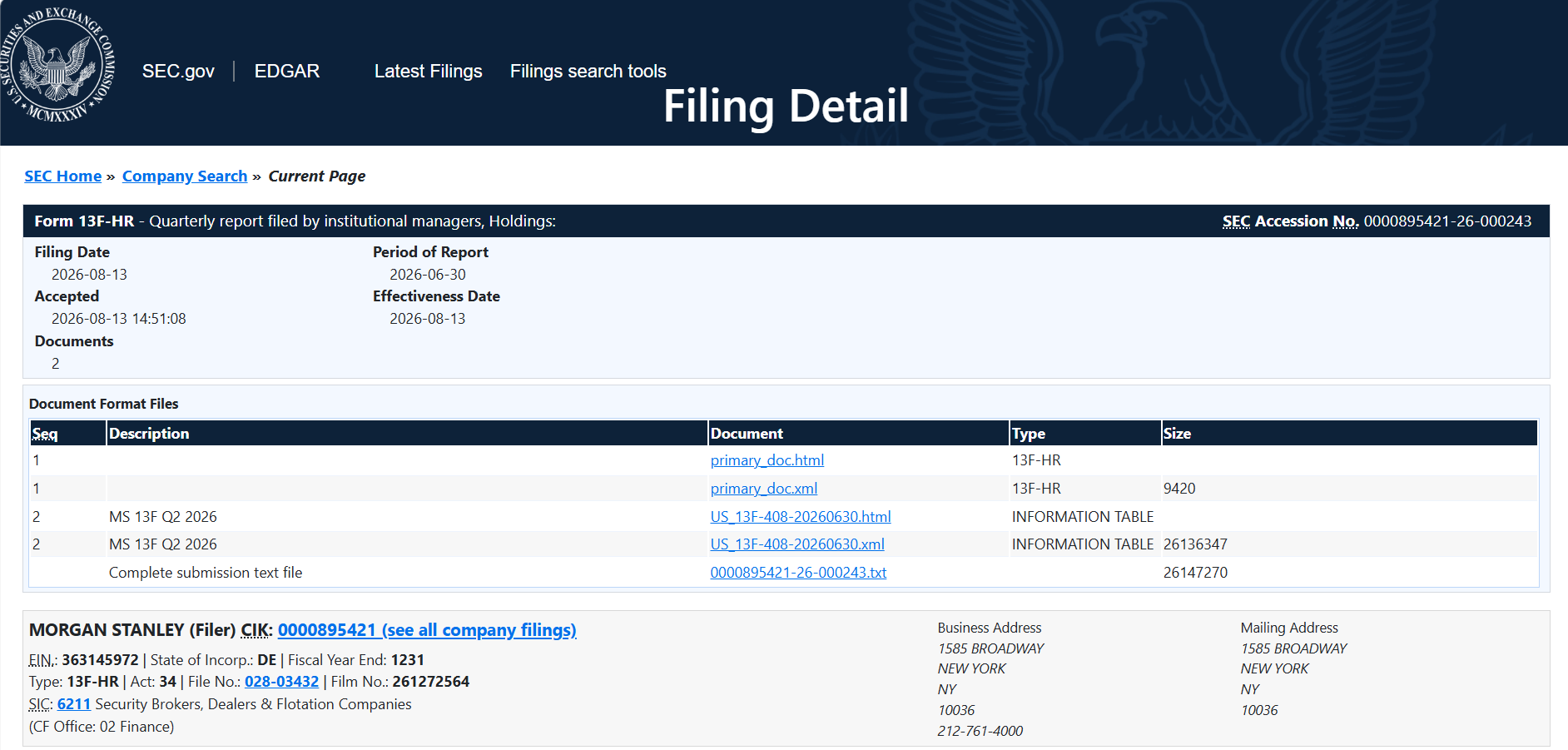Click the 'Mailing Address' label
1568x750 pixels.
[1289, 628]
